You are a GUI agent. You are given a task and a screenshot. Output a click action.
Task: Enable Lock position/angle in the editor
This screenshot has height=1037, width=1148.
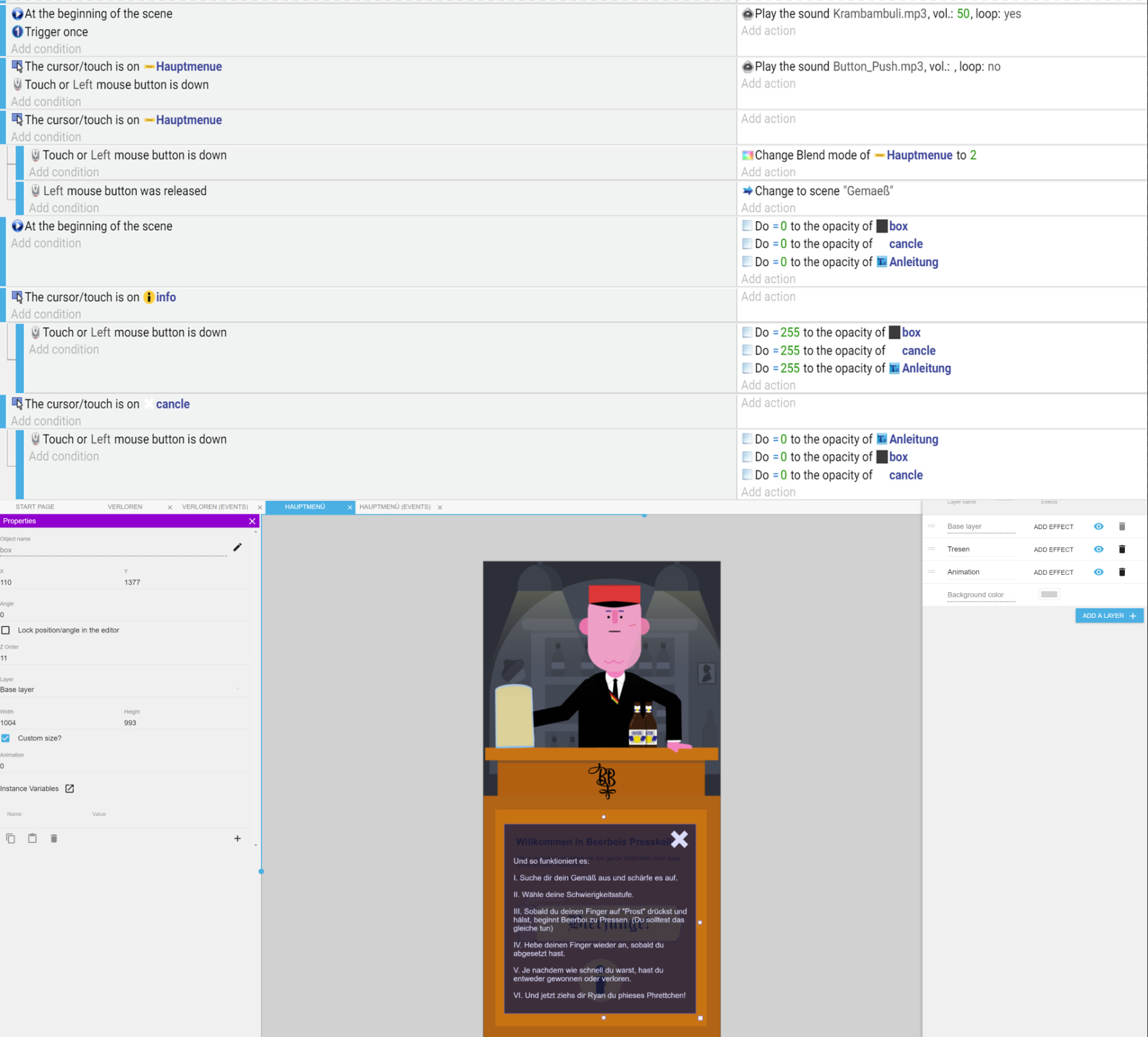(6, 631)
